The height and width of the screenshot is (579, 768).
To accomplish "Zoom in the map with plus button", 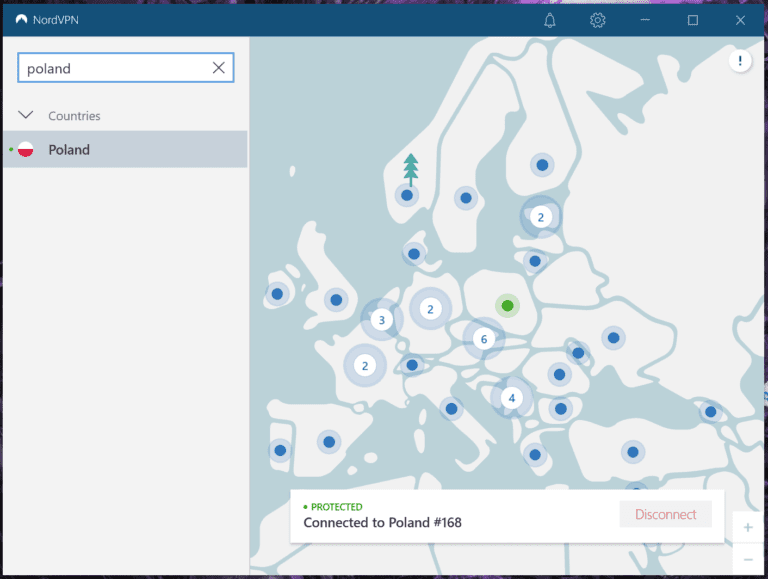I will (748, 527).
